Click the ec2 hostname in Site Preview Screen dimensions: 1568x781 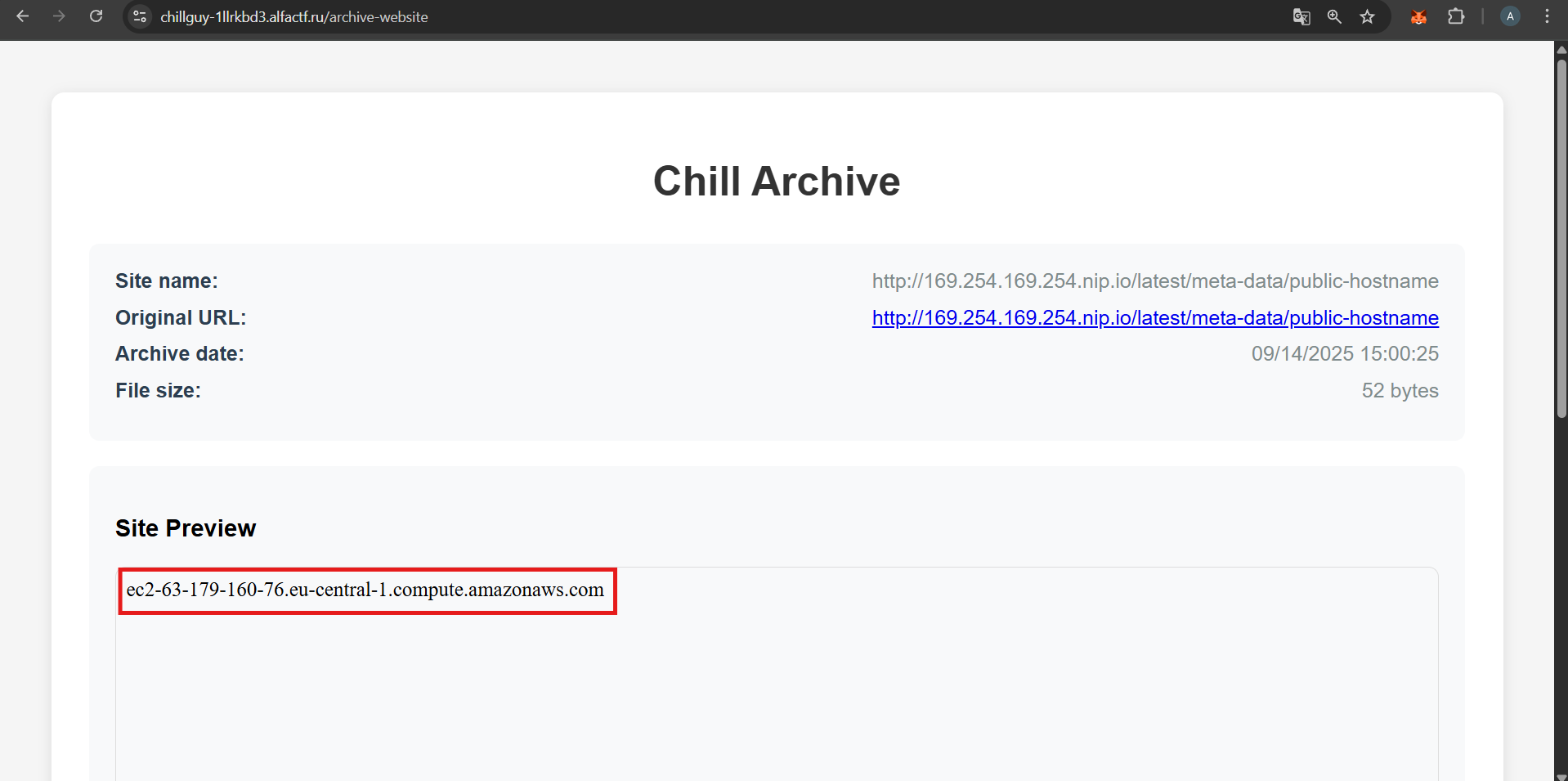pos(365,590)
